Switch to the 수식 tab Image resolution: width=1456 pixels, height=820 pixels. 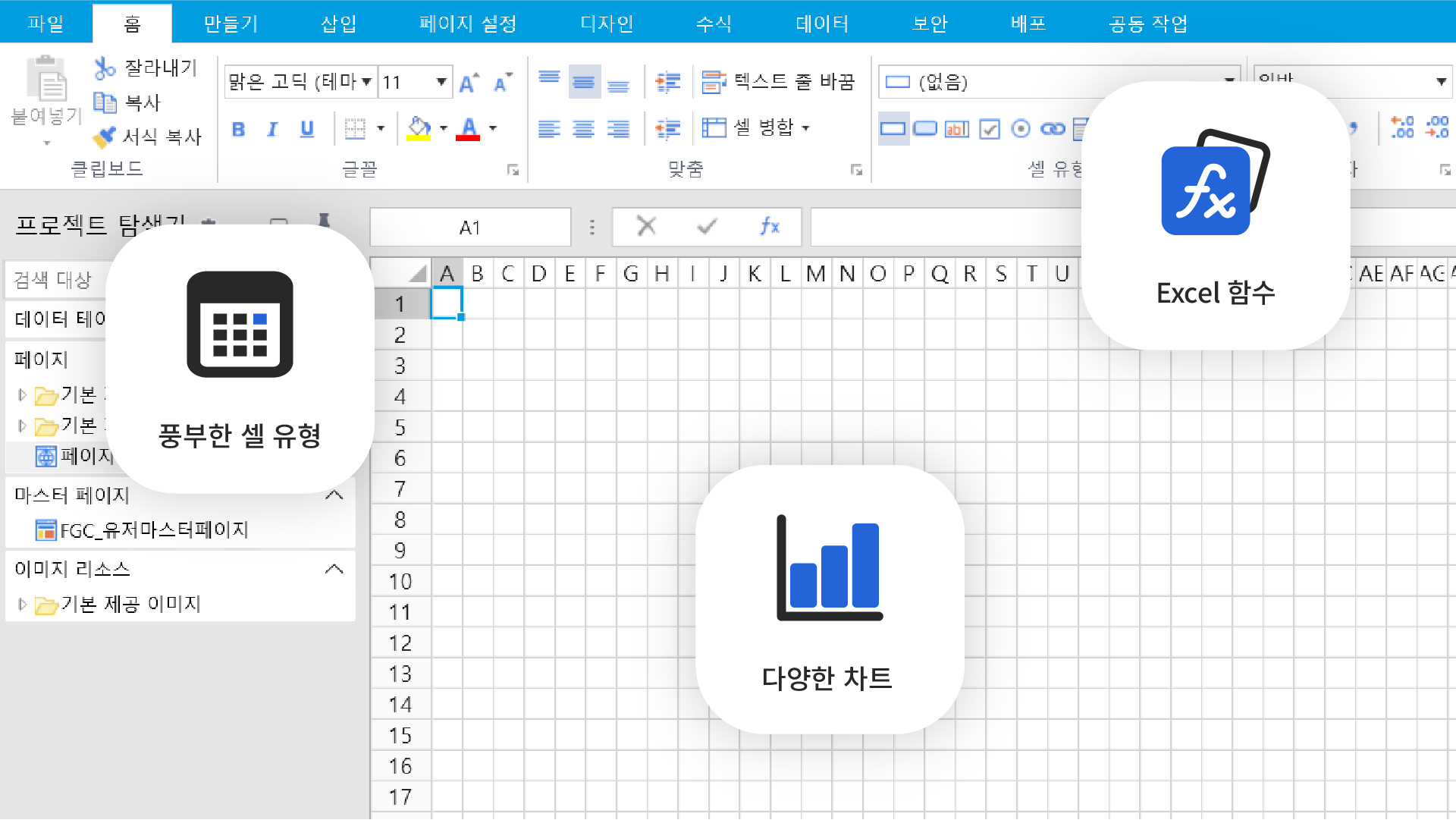click(x=714, y=24)
